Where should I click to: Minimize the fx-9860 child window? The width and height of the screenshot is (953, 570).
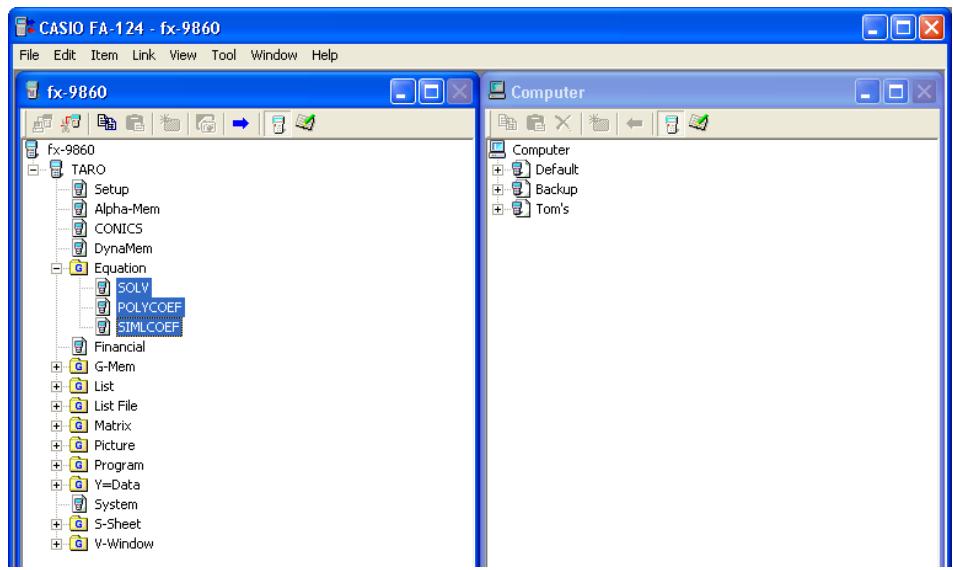[x=402, y=92]
